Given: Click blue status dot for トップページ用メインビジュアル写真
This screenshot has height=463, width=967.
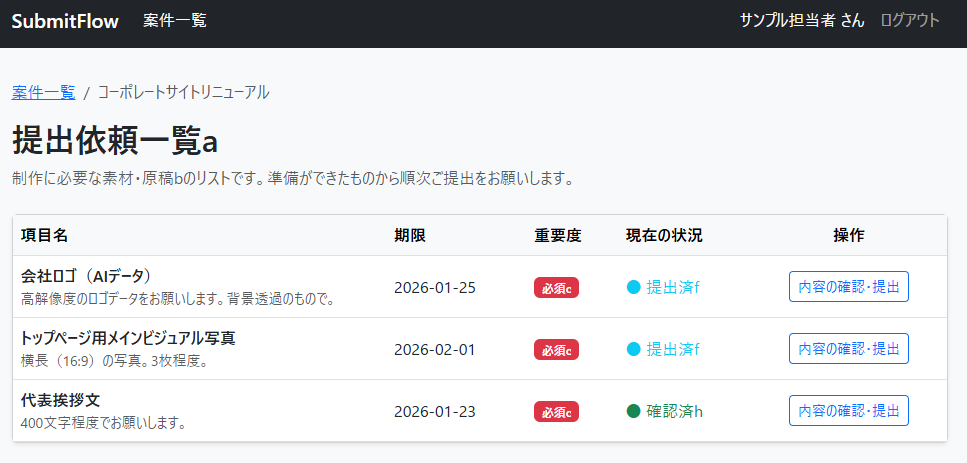Looking at the screenshot, I should tap(633, 349).
